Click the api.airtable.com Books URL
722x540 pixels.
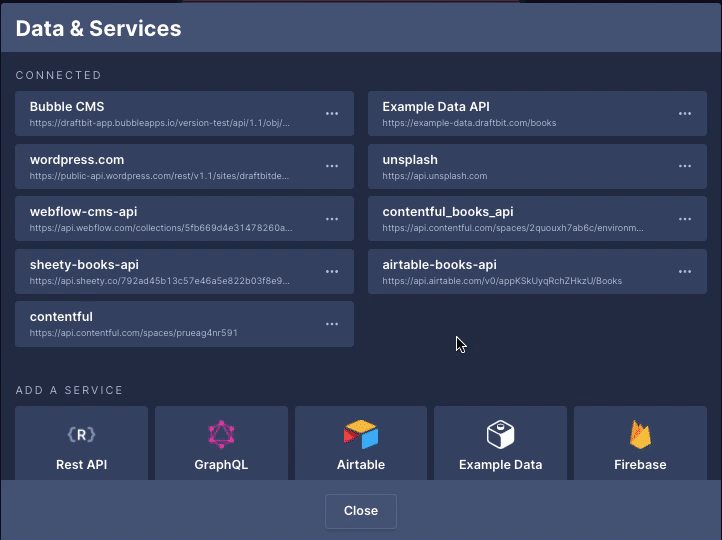[502, 281]
